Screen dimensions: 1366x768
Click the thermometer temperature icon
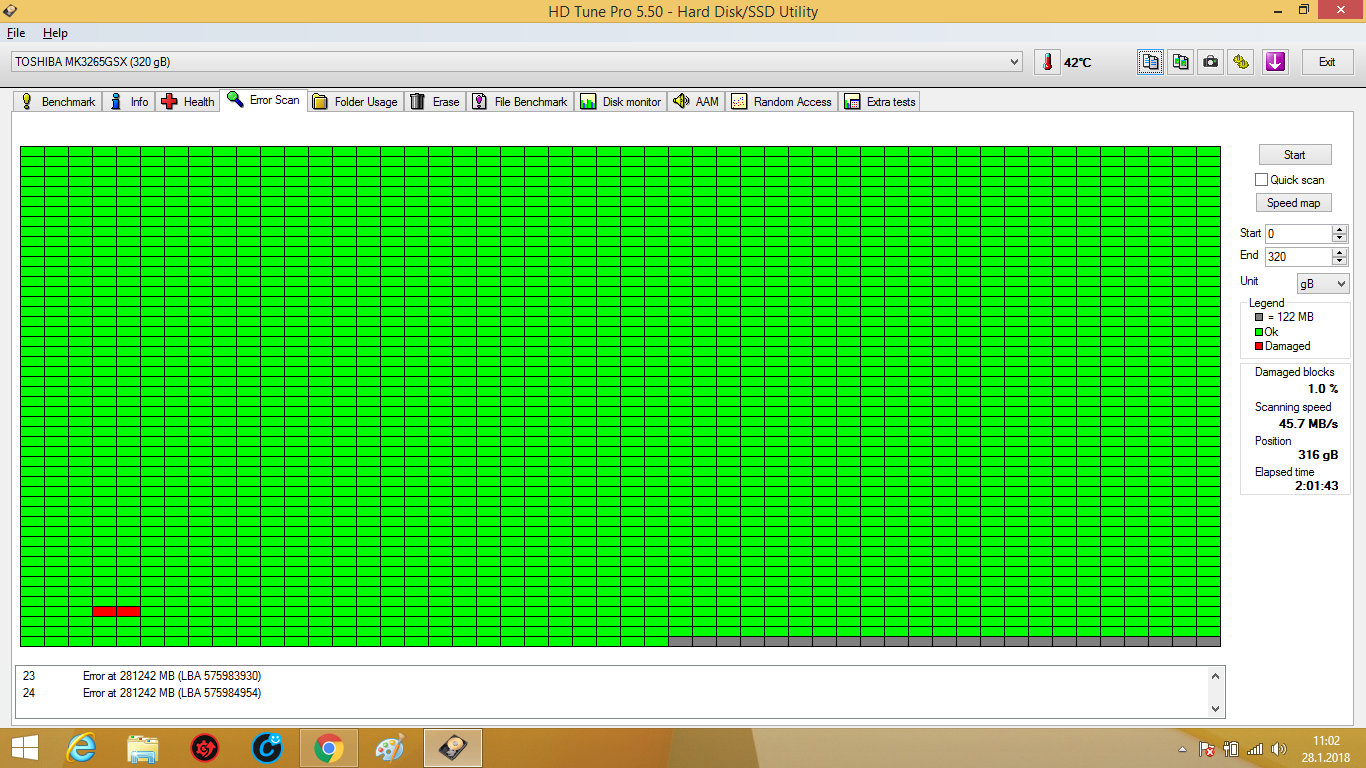pos(1047,62)
